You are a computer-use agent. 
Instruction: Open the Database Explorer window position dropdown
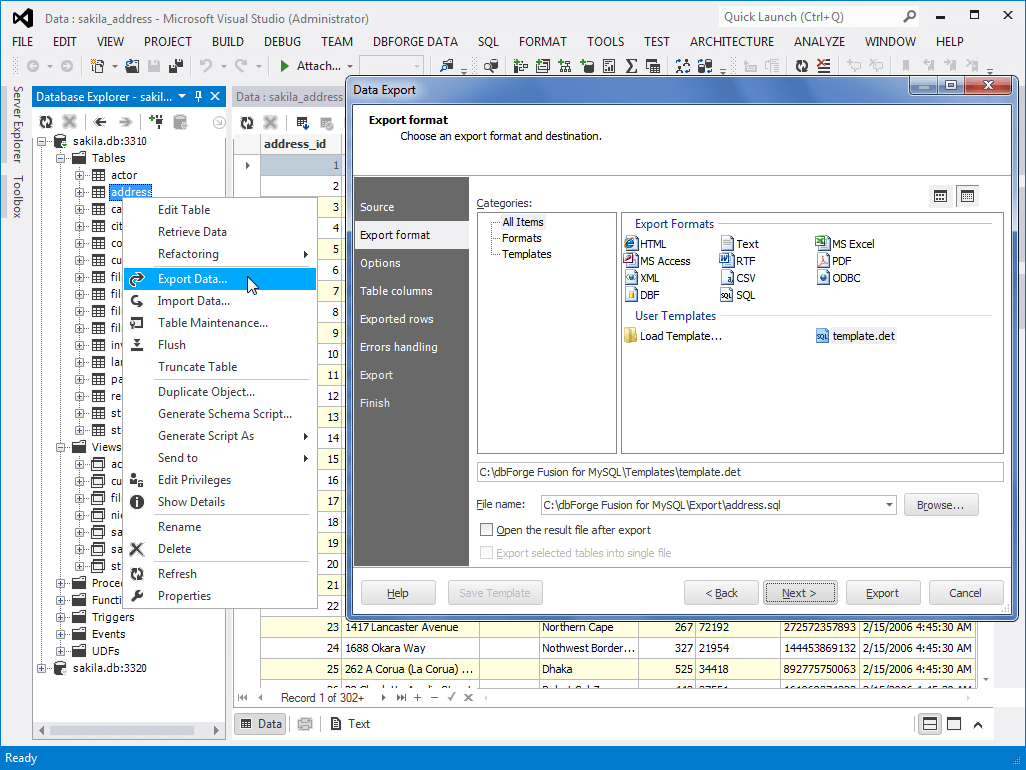[182, 96]
